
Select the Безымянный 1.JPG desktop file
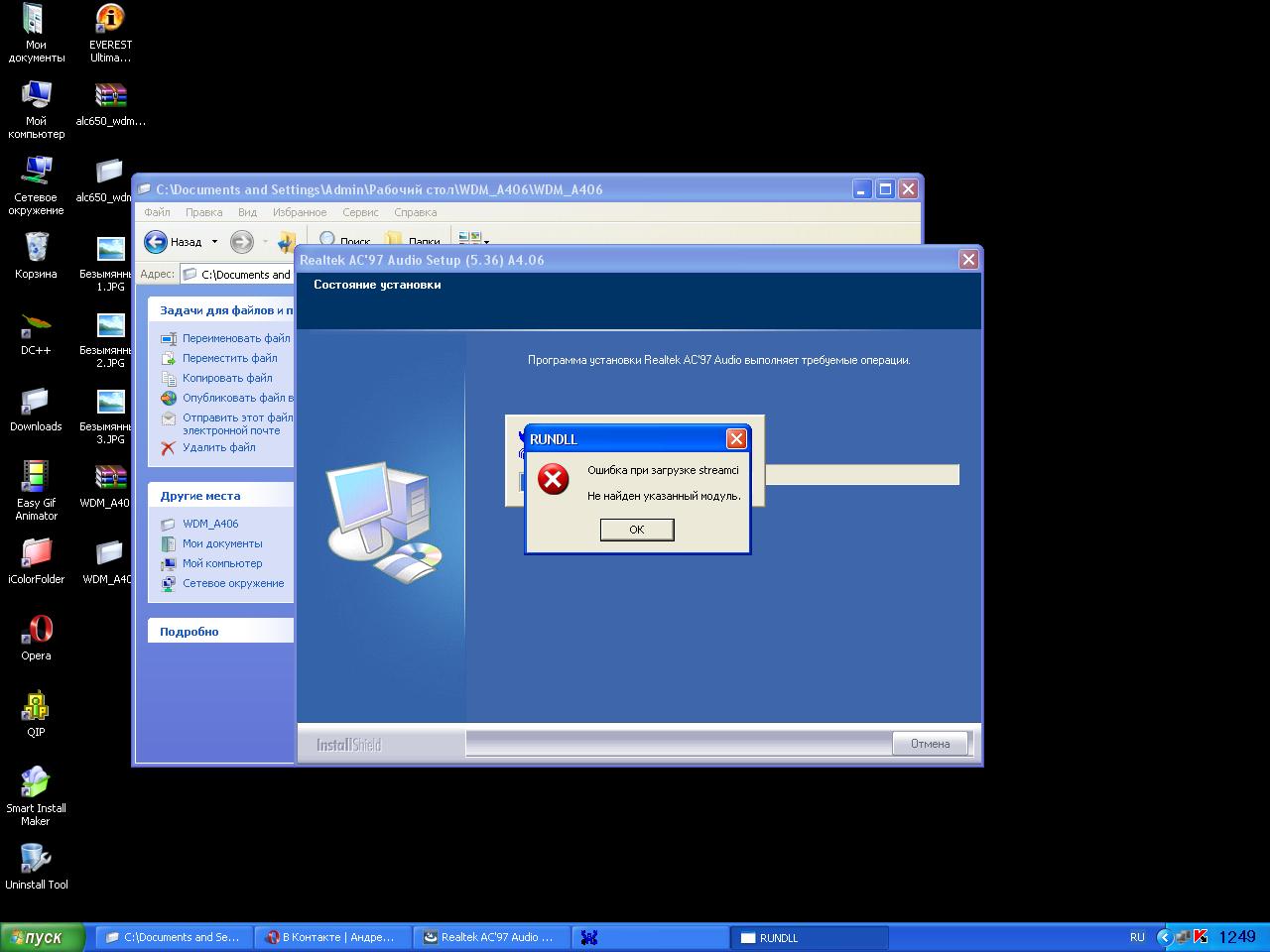tap(107, 263)
